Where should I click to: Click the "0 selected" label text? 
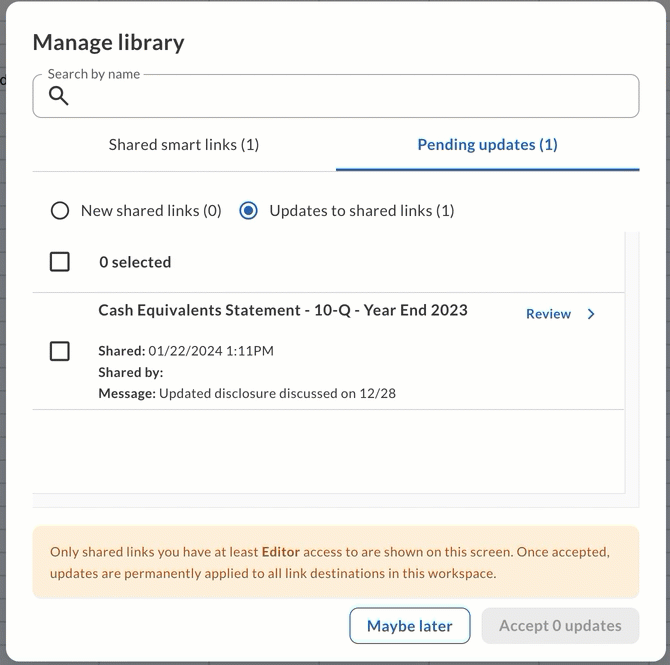135,262
